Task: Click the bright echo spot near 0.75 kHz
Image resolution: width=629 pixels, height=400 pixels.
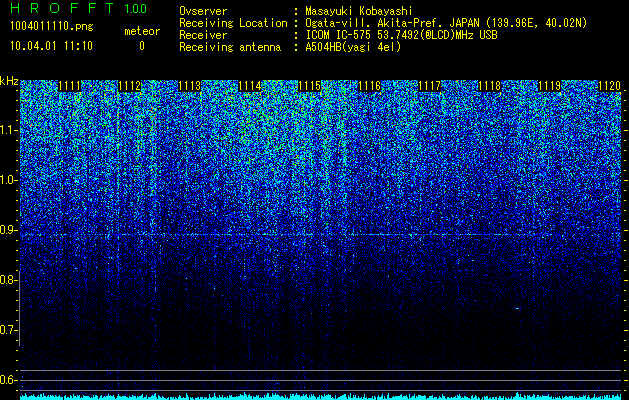Action: 517,309
